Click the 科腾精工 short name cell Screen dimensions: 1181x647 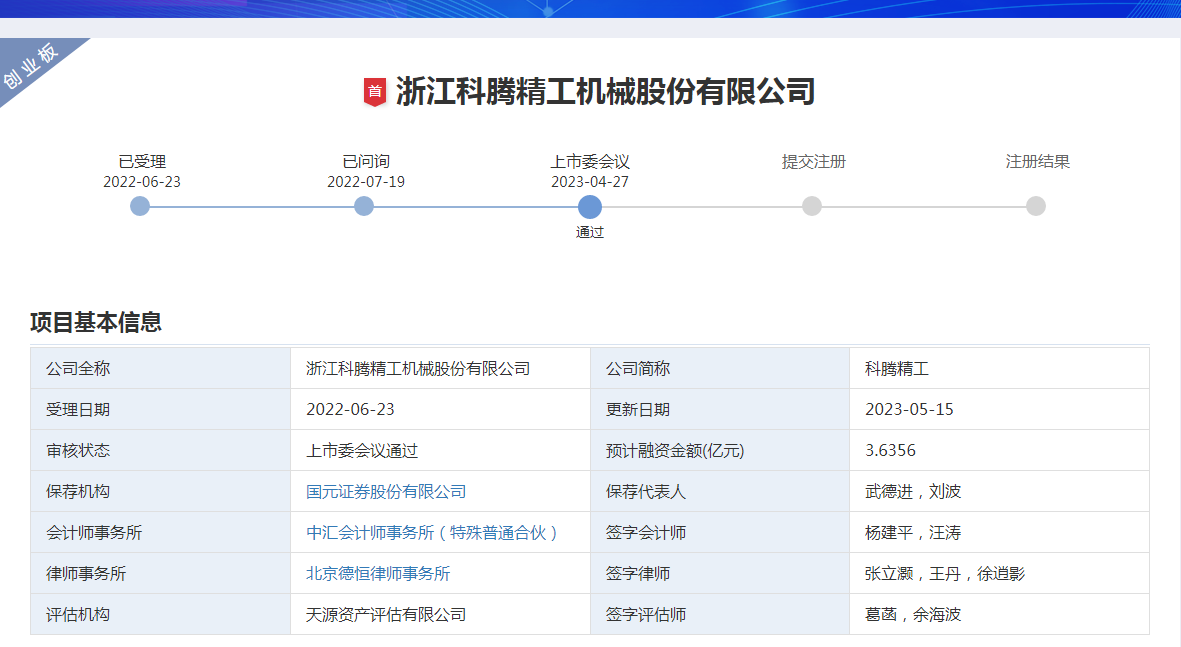coord(999,368)
